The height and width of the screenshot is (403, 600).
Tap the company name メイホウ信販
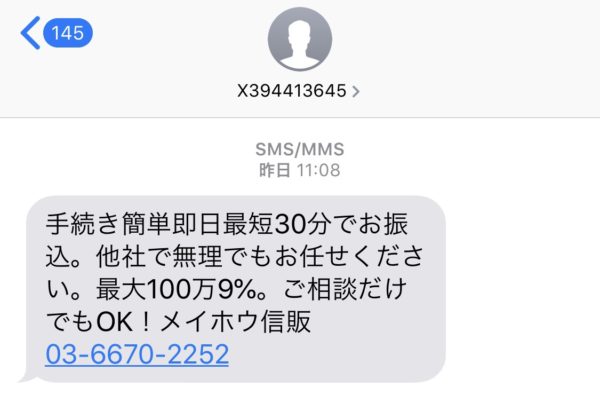[235, 321]
